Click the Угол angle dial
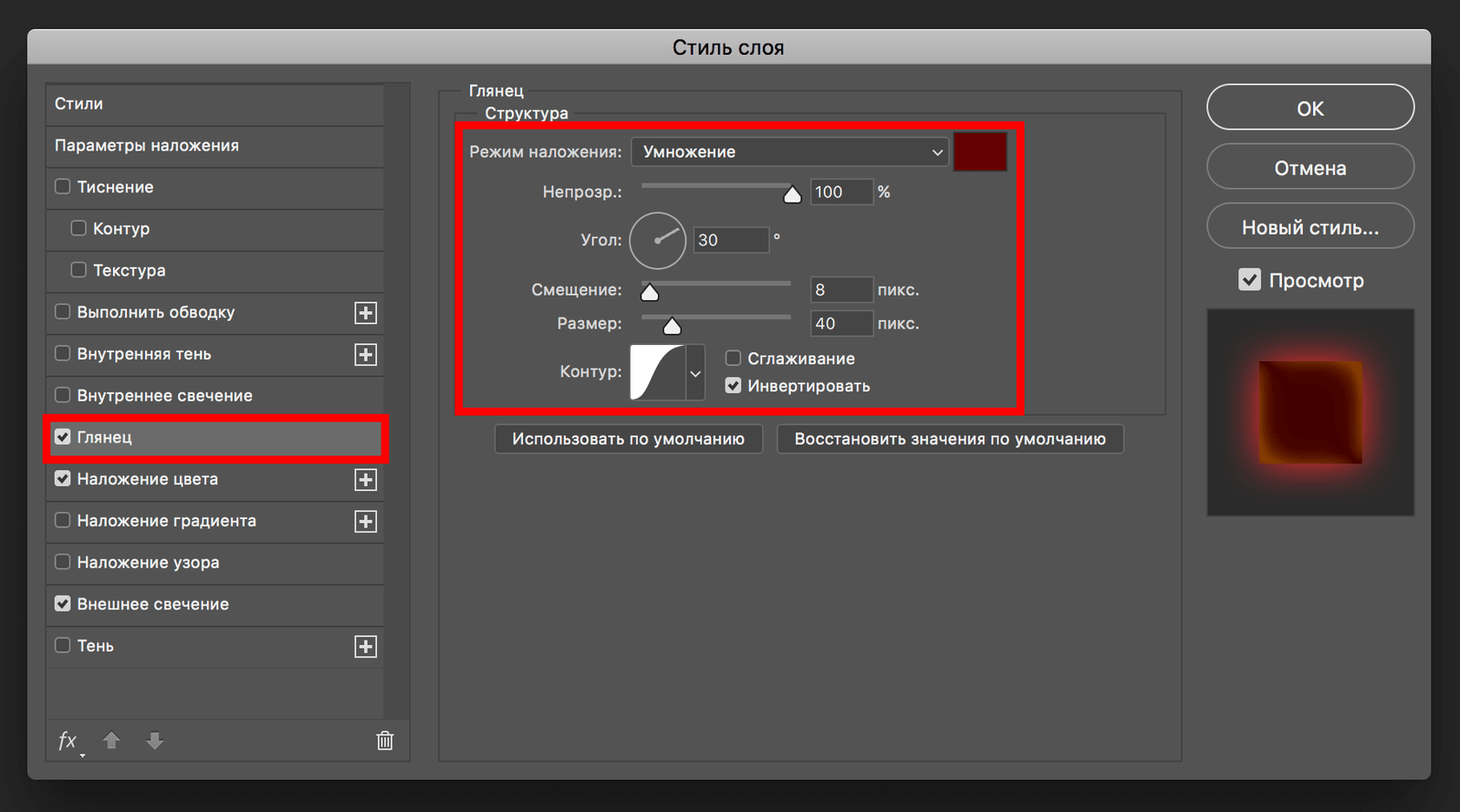1460x812 pixels. tap(657, 241)
